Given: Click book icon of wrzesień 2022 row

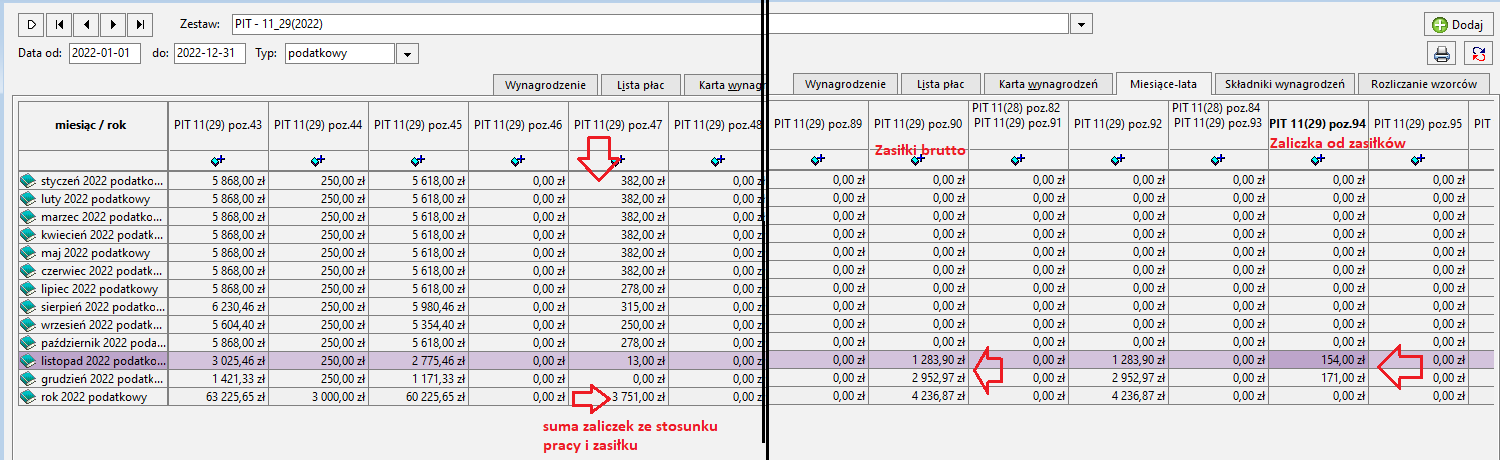Looking at the screenshot, I should tap(29, 324).
